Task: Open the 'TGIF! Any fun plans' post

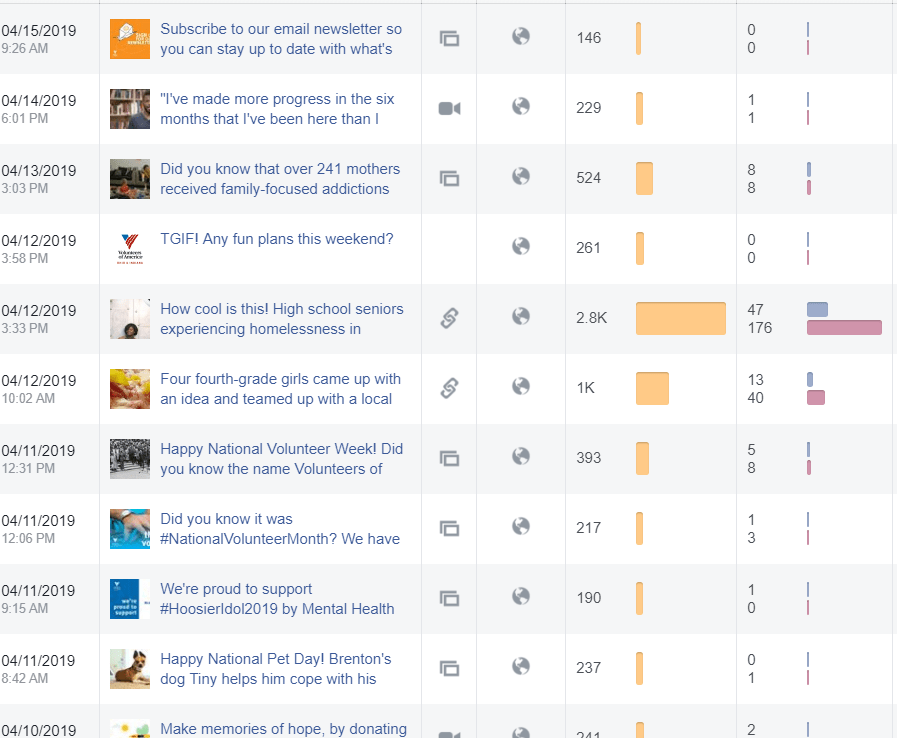Action: 276,239
